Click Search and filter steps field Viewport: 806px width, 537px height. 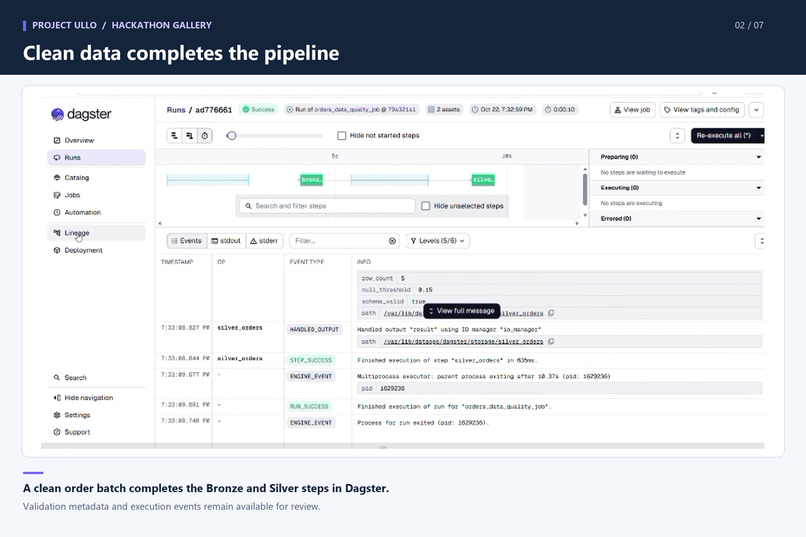(x=327, y=206)
